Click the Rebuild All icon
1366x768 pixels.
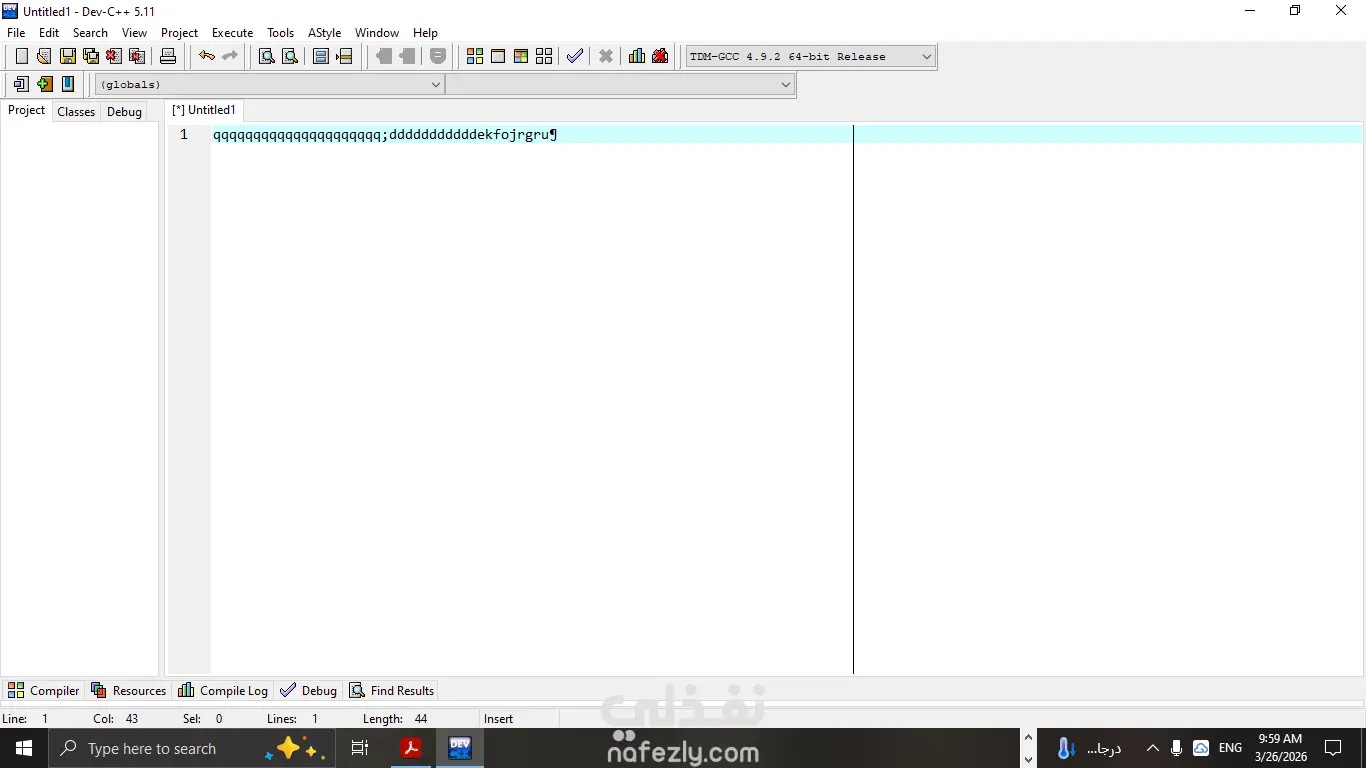(544, 56)
